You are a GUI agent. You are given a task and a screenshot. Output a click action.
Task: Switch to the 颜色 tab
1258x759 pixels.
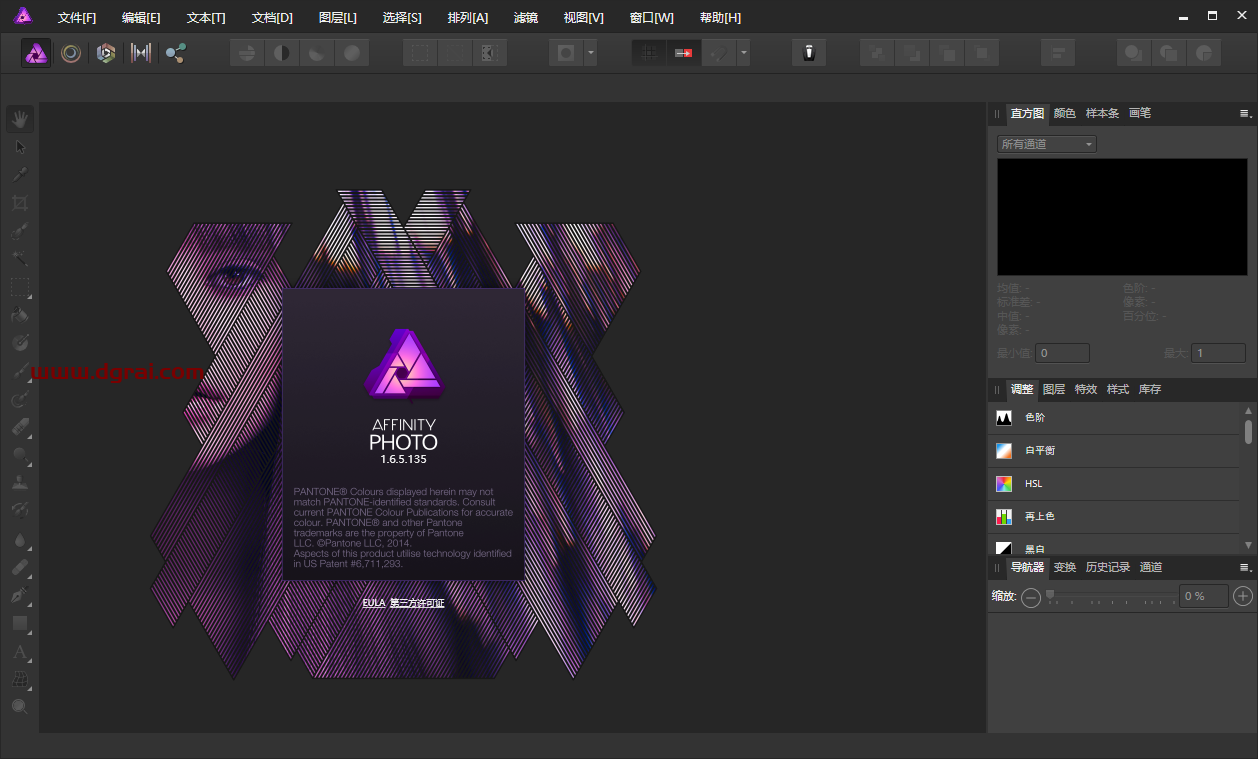pos(1064,114)
